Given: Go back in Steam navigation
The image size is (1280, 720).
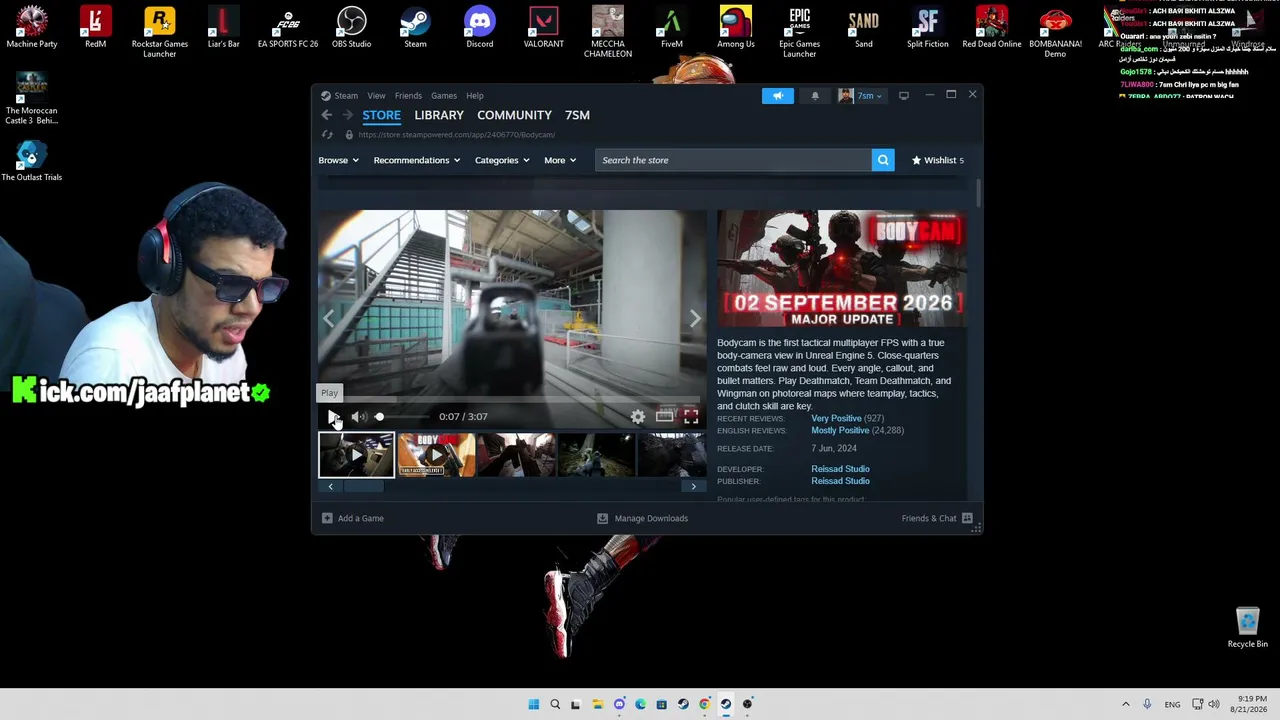Looking at the screenshot, I should (x=327, y=115).
